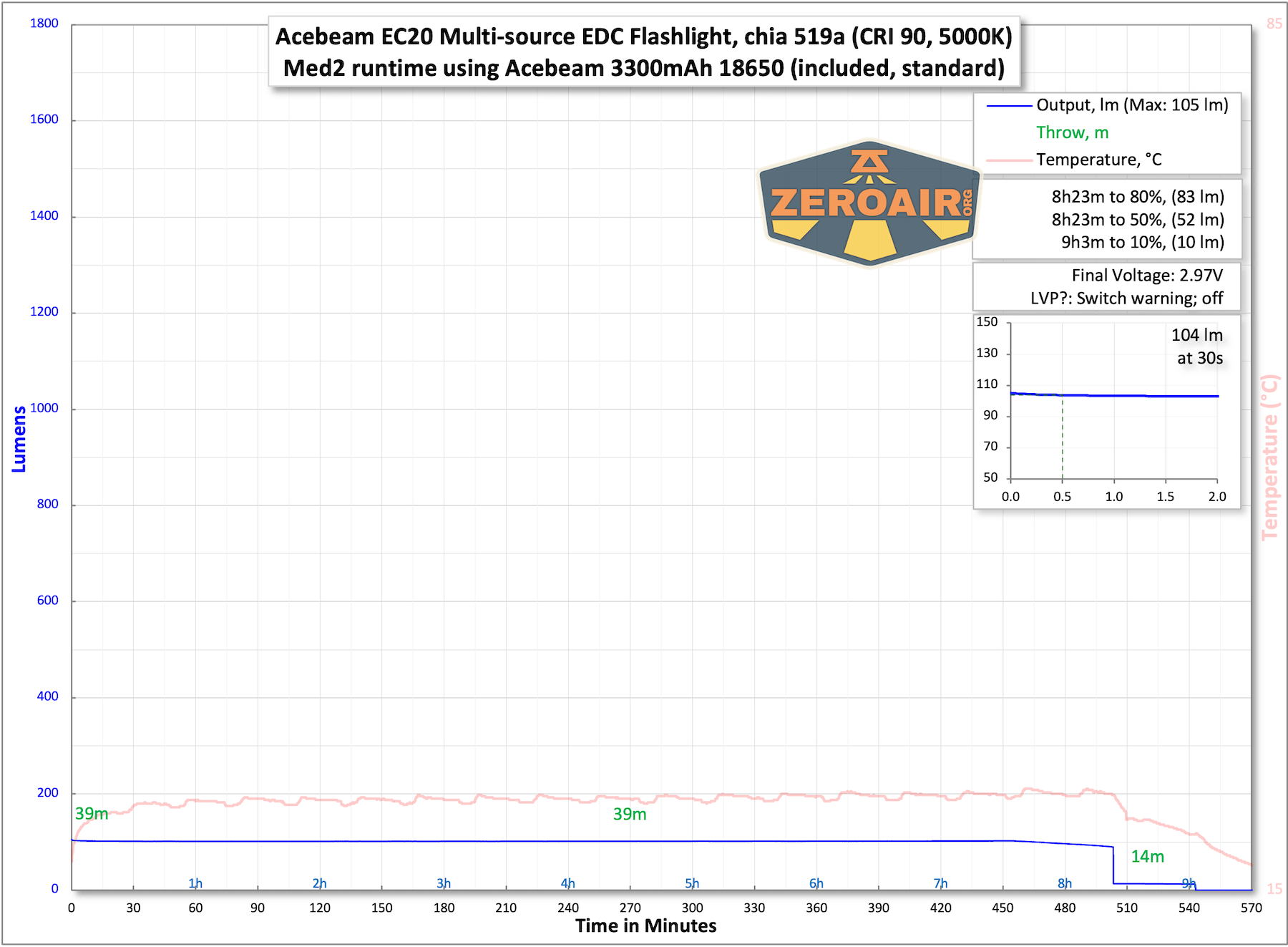Click the ZeroAir logo badge

(x=869, y=203)
